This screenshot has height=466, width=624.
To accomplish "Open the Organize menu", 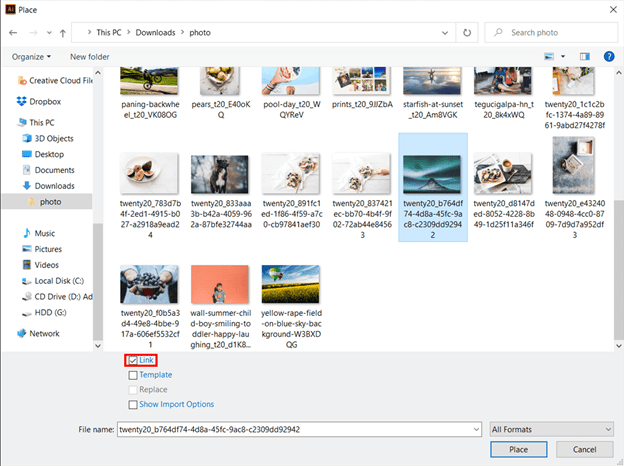I will tap(32, 56).
